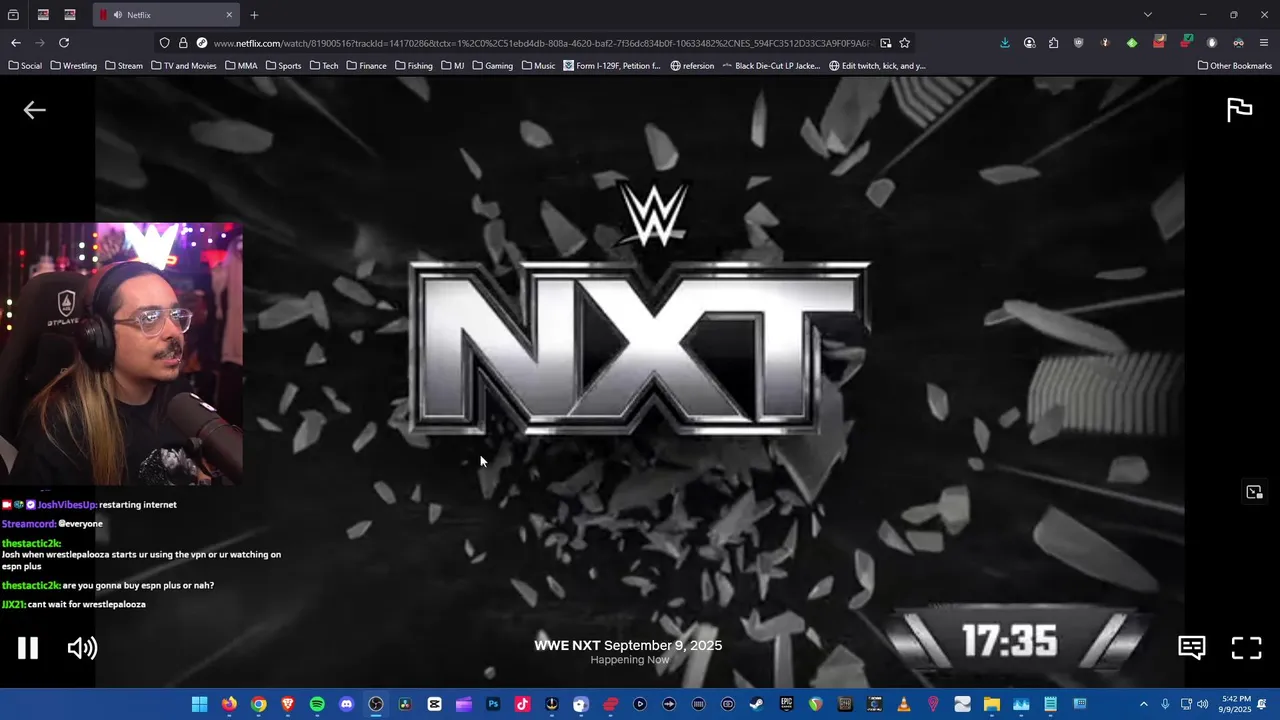Go back one page in browser
The height and width of the screenshot is (720, 1280).
pyautogui.click(x=15, y=43)
